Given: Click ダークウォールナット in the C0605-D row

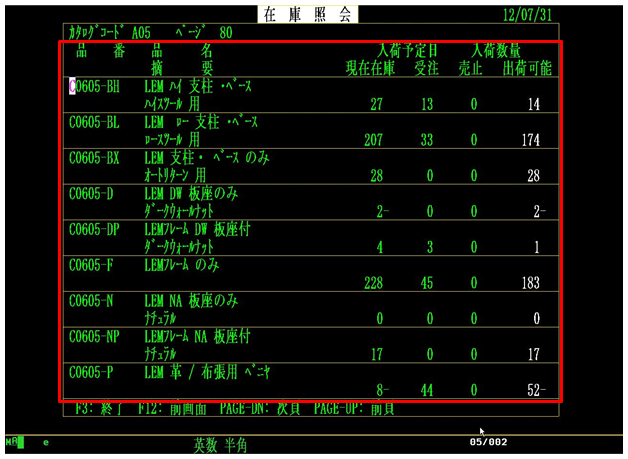Looking at the screenshot, I should 179,211.
